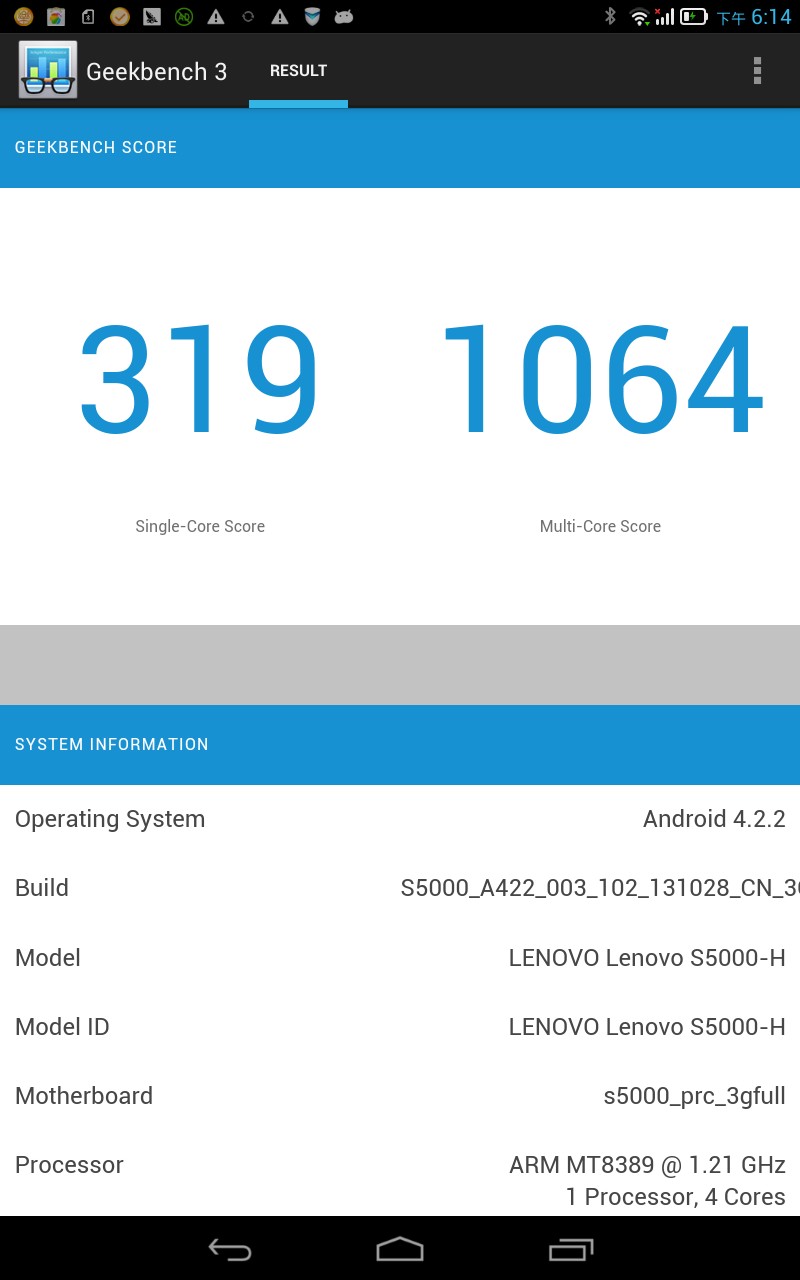Tap the ARM MT8389 @ 1.21 GHz value
Image resolution: width=800 pixels, height=1280 pixels.
point(647,1165)
